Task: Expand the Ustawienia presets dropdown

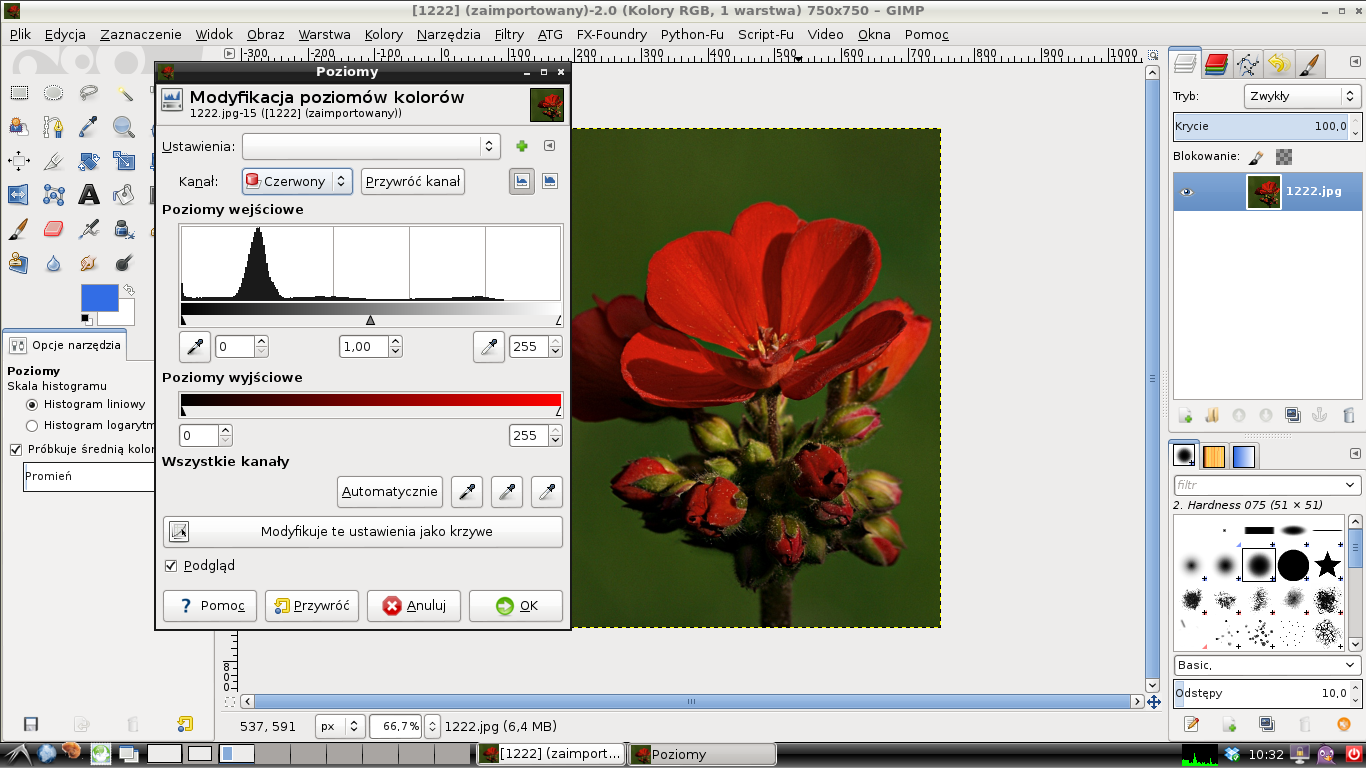Action: pyautogui.click(x=370, y=146)
